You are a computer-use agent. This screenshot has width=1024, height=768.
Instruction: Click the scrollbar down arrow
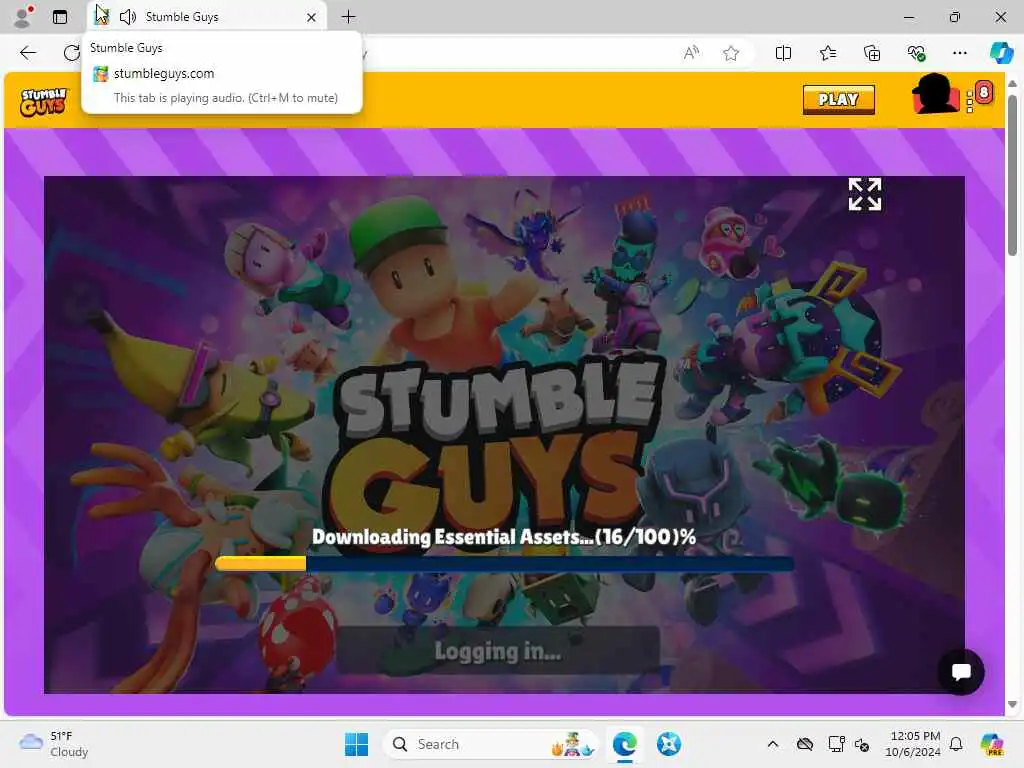(1012, 705)
